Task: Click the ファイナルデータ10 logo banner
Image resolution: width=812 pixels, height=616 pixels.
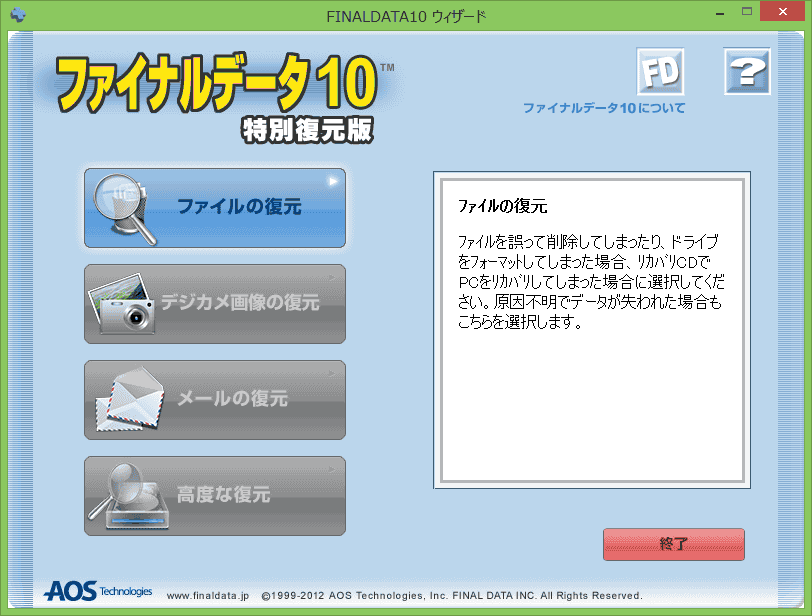Action: pyautogui.click(x=218, y=83)
